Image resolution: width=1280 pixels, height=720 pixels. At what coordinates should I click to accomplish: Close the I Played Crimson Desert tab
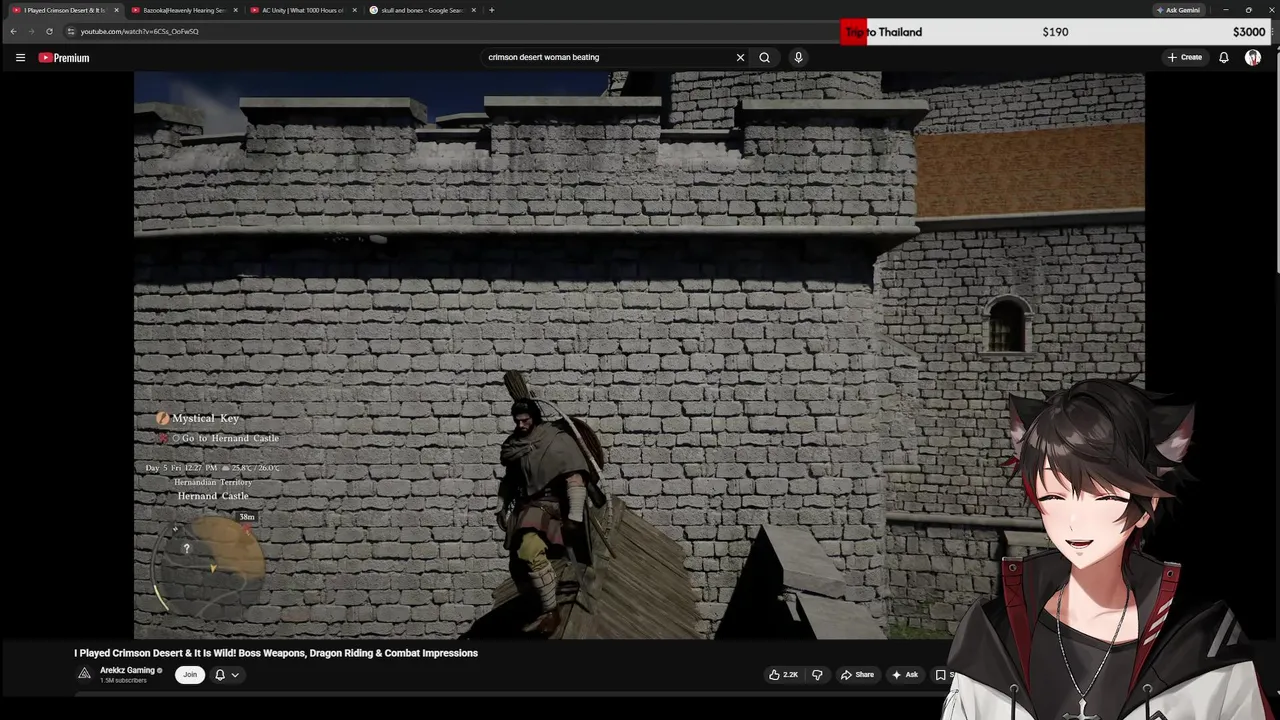coord(116,10)
